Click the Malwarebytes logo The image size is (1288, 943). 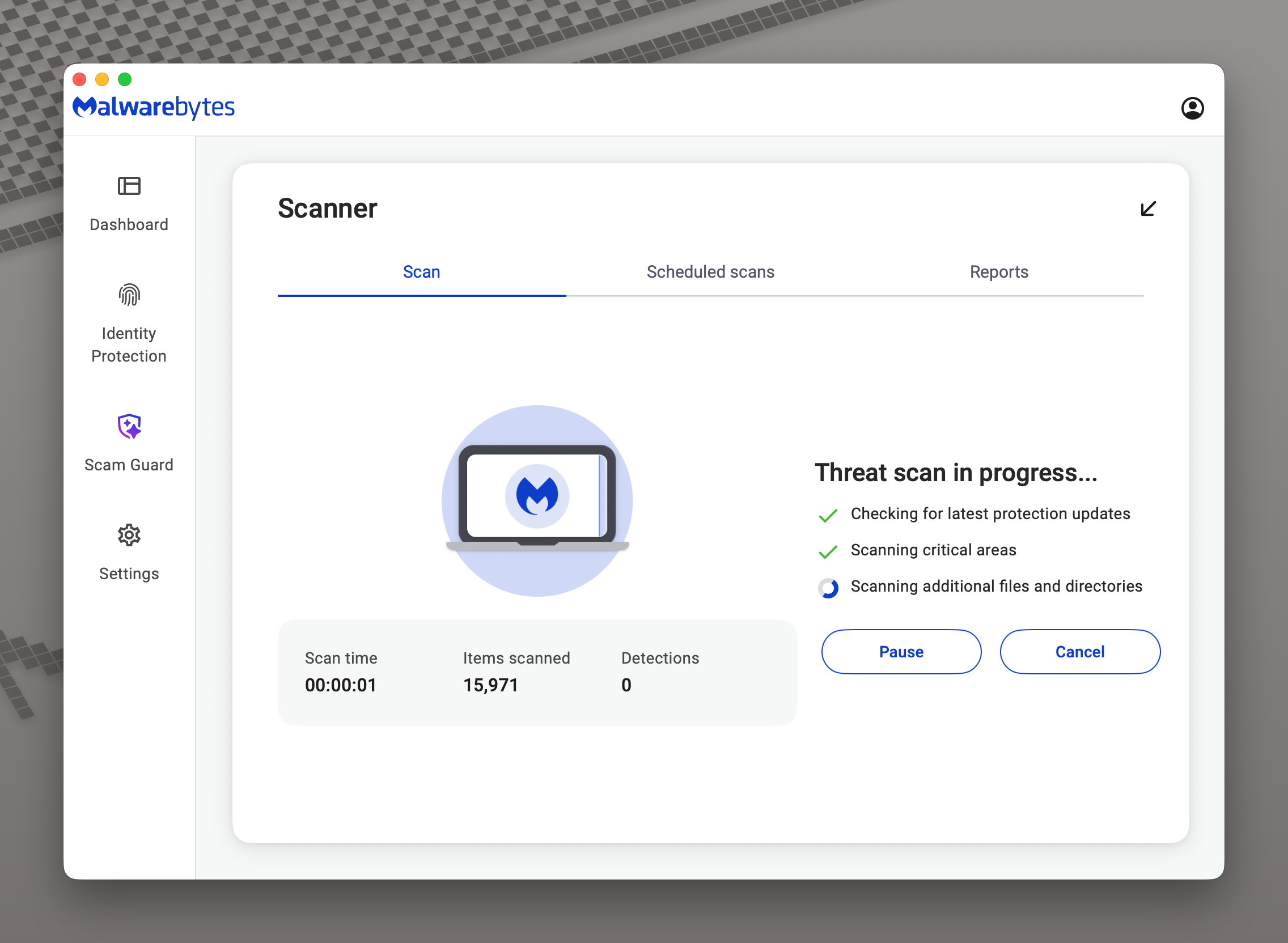[154, 107]
